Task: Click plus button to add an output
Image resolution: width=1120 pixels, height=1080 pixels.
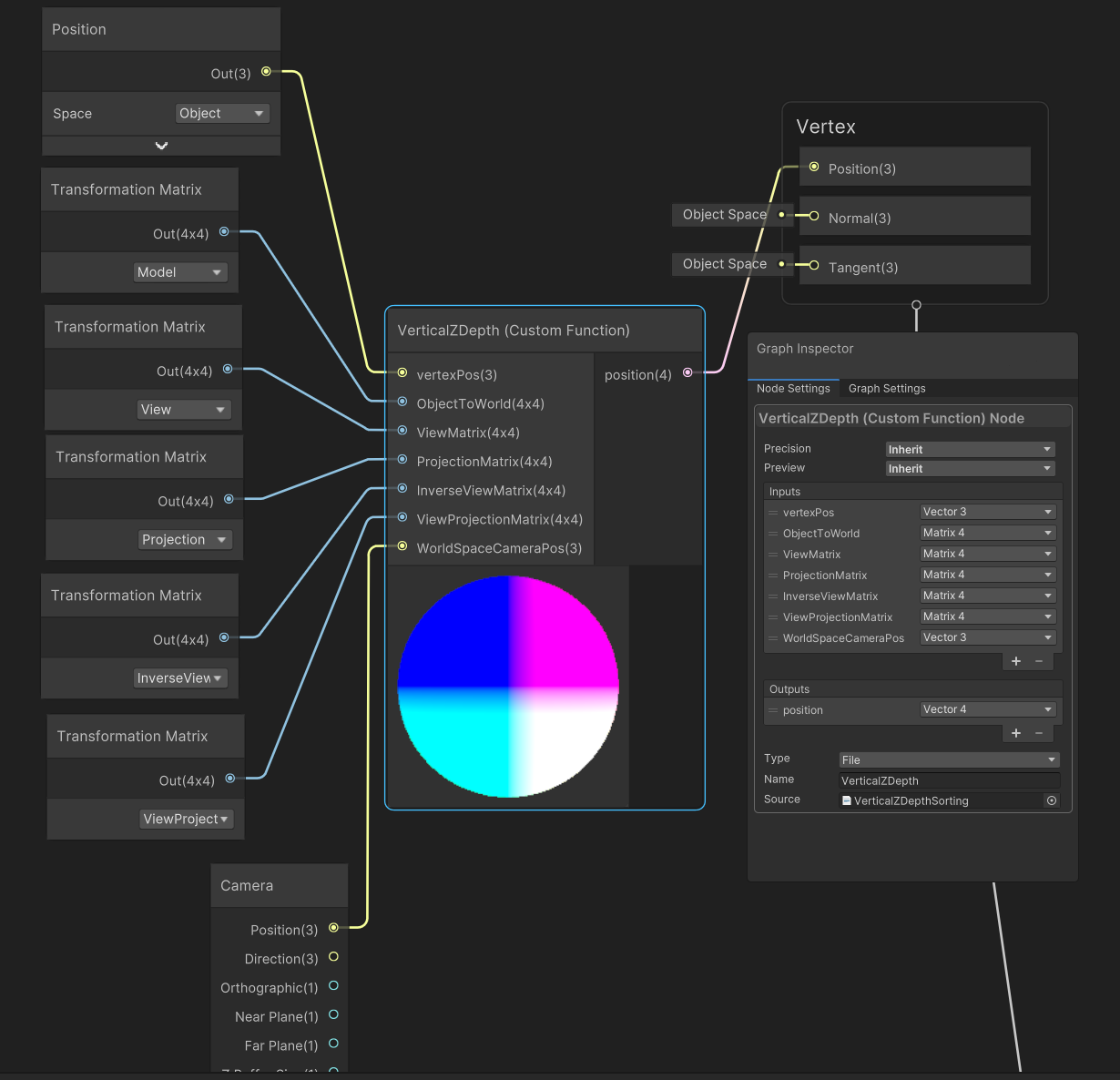Action: 1015,732
